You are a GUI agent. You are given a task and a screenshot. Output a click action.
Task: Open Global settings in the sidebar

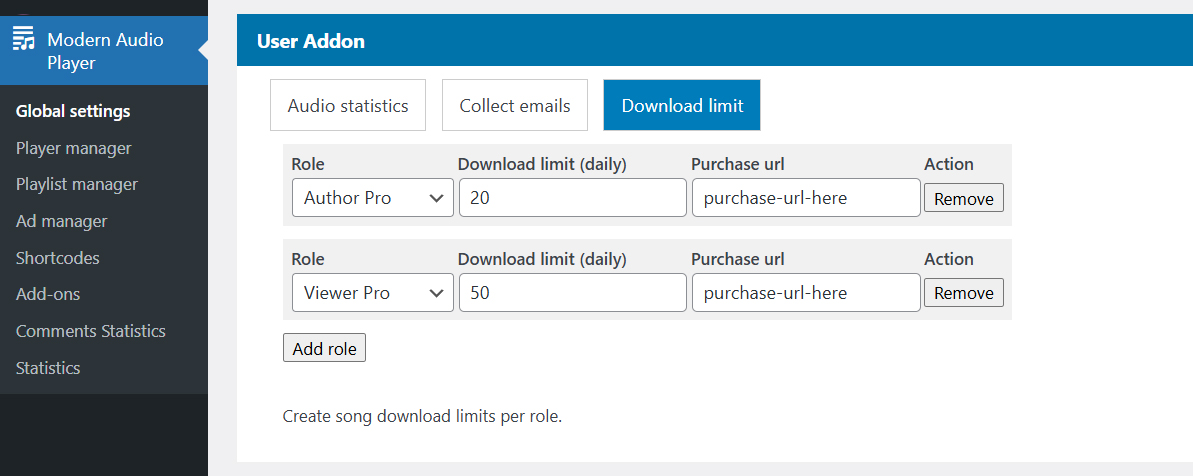click(x=73, y=111)
